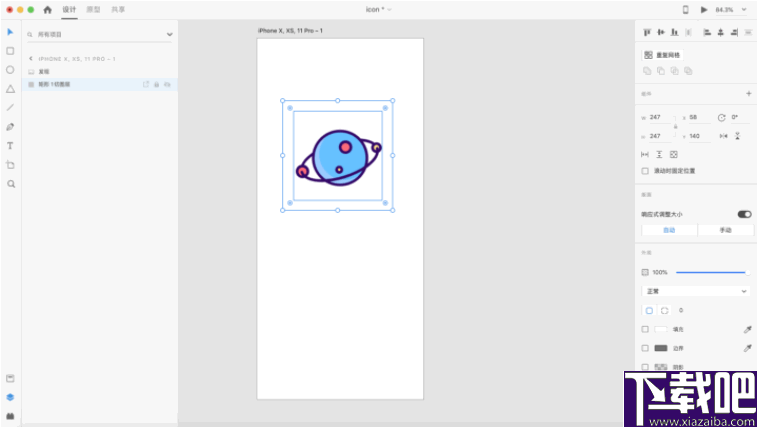Screen dimensions: 759x427
Task: Distribute selection vertically
Action: [748, 32]
